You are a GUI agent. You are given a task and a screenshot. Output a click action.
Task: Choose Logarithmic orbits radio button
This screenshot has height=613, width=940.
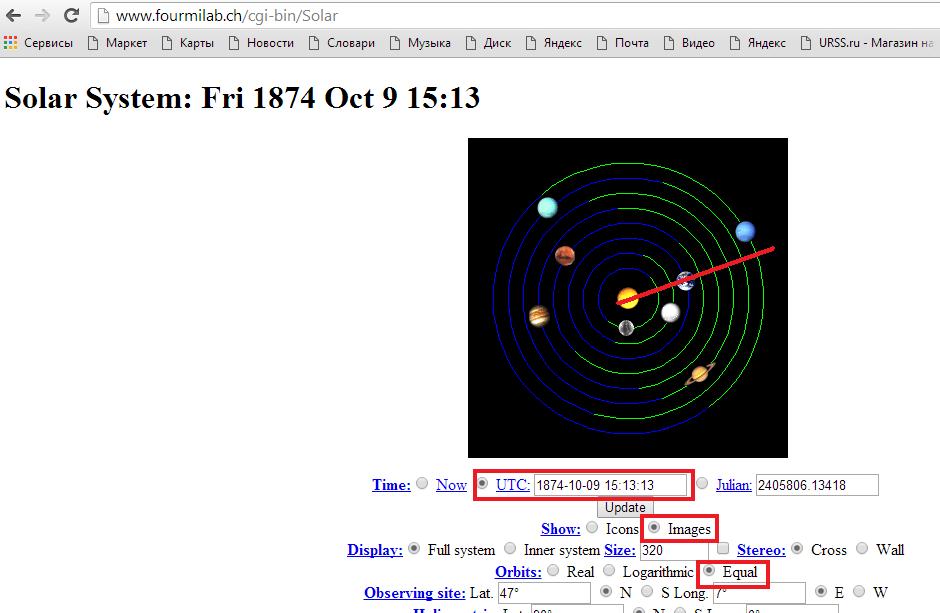pos(608,571)
